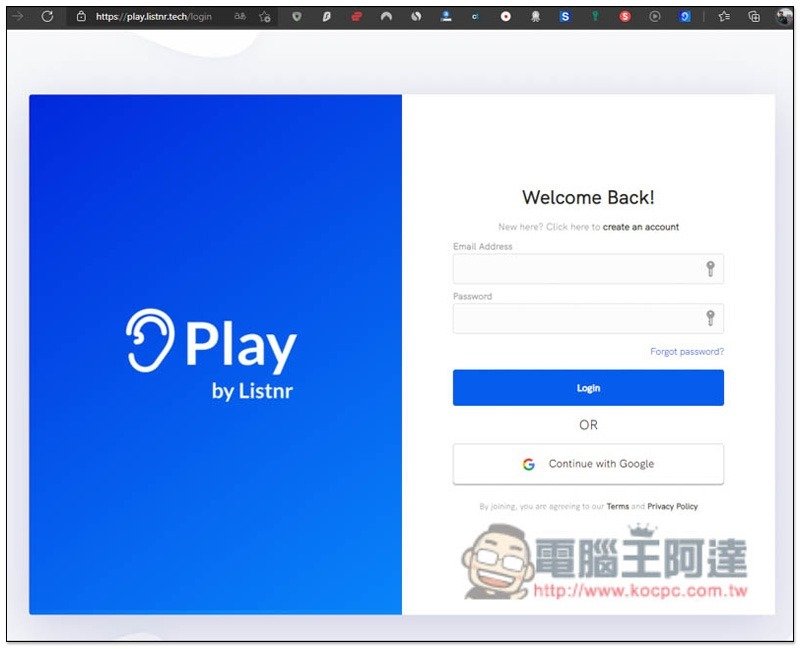
Task: Open the small blue 'ci' extension
Action: coord(476,17)
